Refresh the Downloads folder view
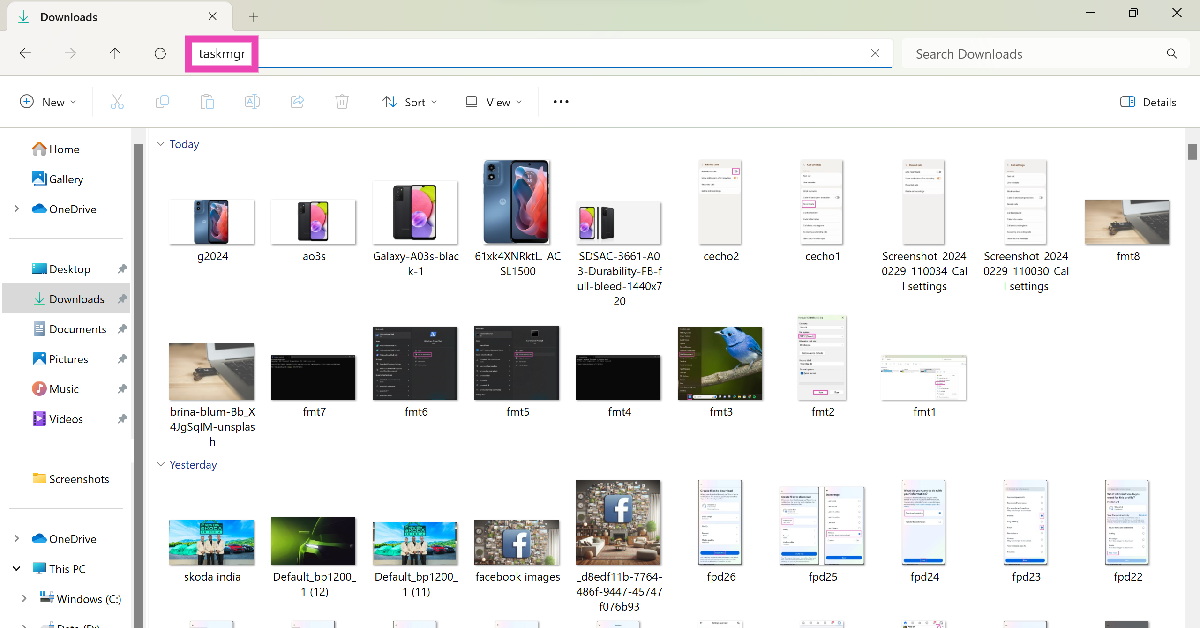This screenshot has width=1200, height=628. (160, 54)
